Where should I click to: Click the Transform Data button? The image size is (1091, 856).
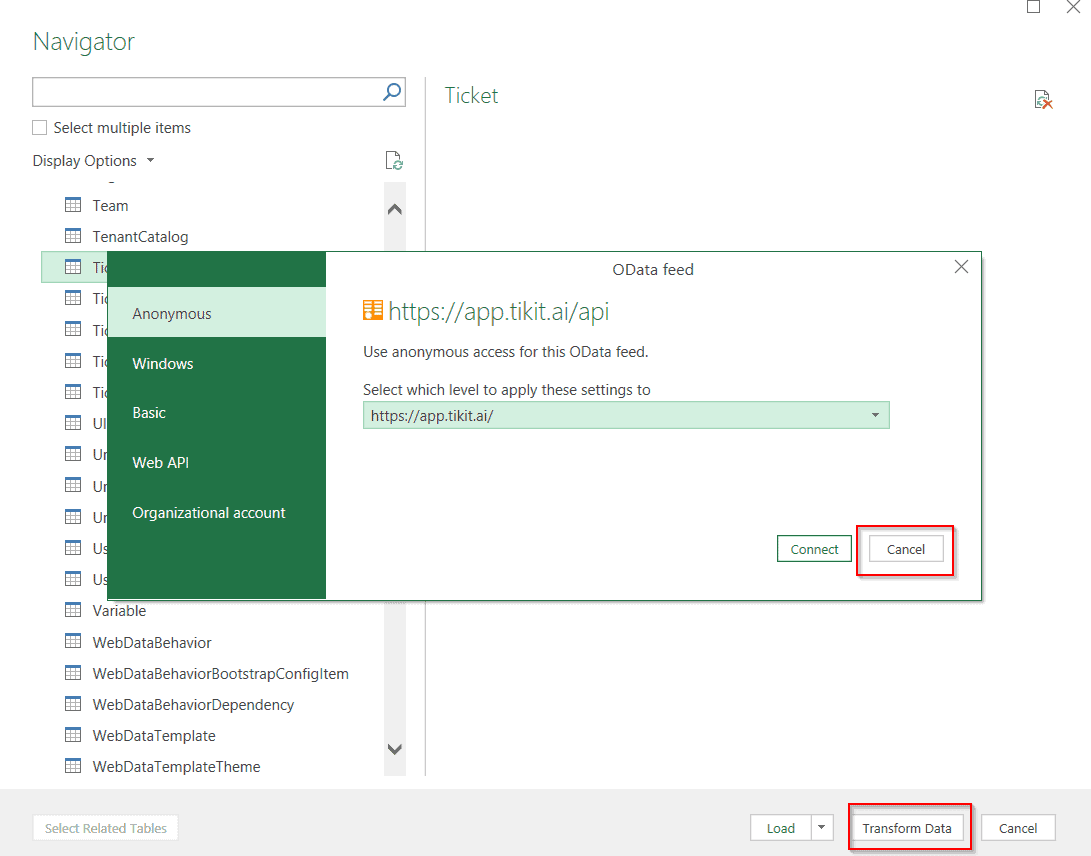(x=908, y=827)
